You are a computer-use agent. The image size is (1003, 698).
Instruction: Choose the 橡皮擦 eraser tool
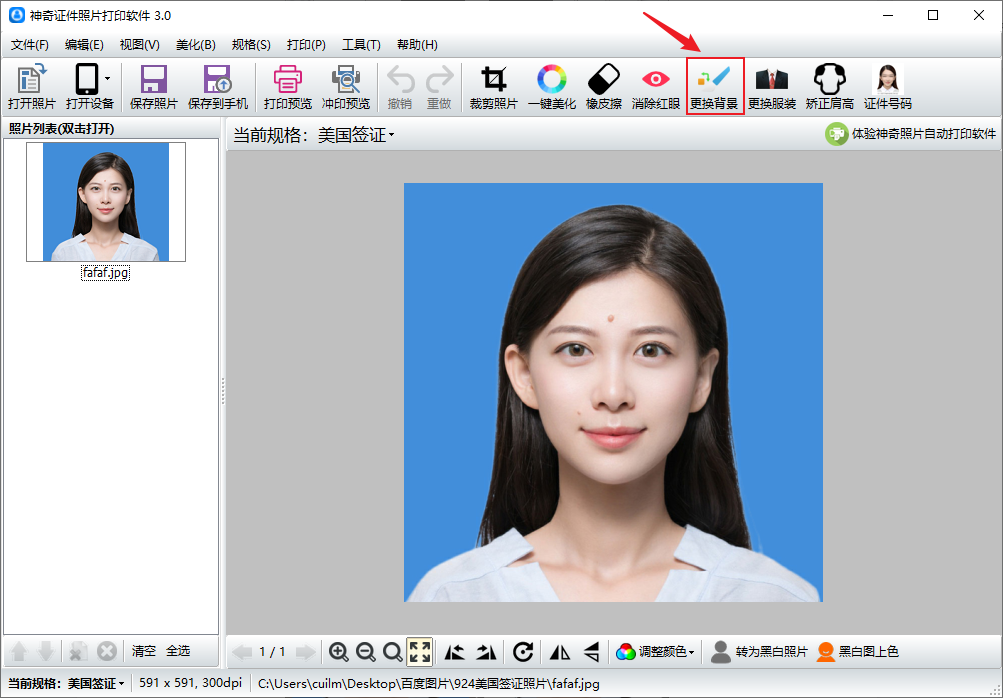click(603, 86)
